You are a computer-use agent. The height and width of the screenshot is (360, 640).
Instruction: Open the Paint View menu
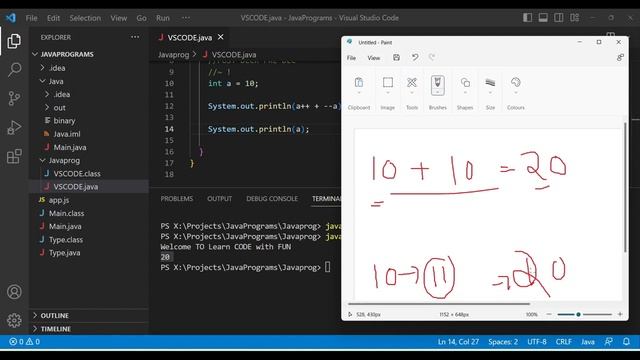[x=373, y=58]
